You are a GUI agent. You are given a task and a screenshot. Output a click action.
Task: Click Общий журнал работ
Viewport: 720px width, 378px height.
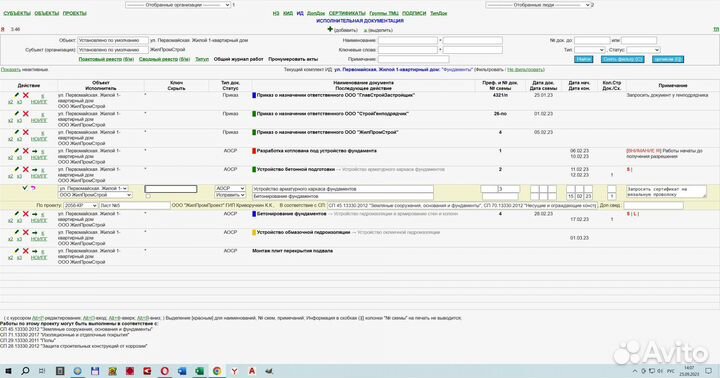click(239, 59)
